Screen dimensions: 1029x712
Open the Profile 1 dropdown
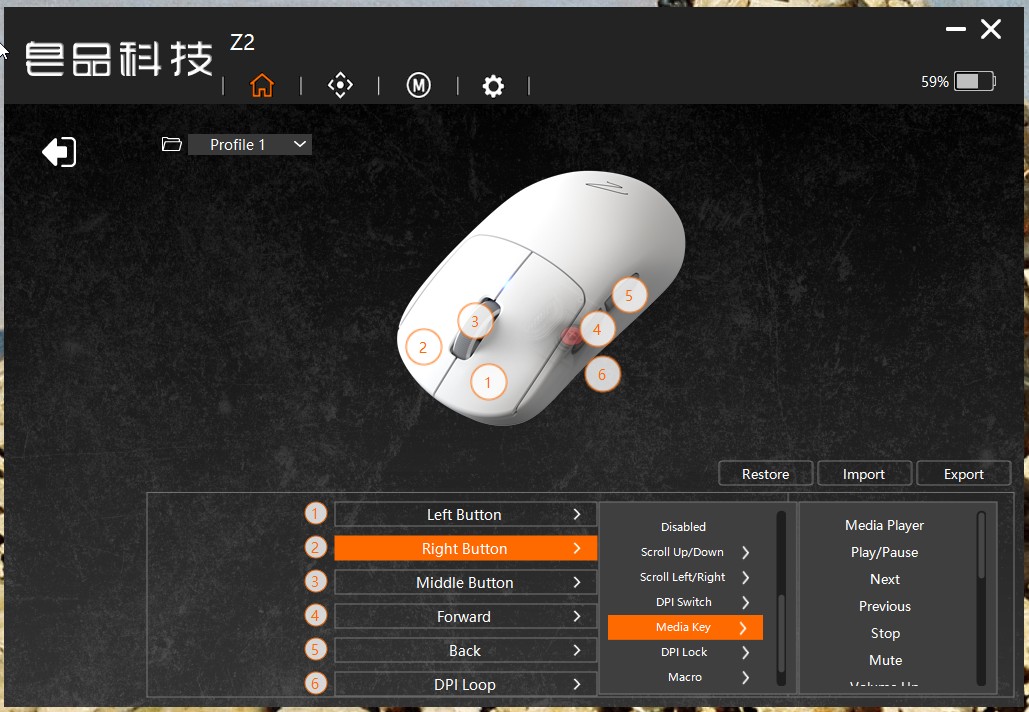click(x=250, y=144)
